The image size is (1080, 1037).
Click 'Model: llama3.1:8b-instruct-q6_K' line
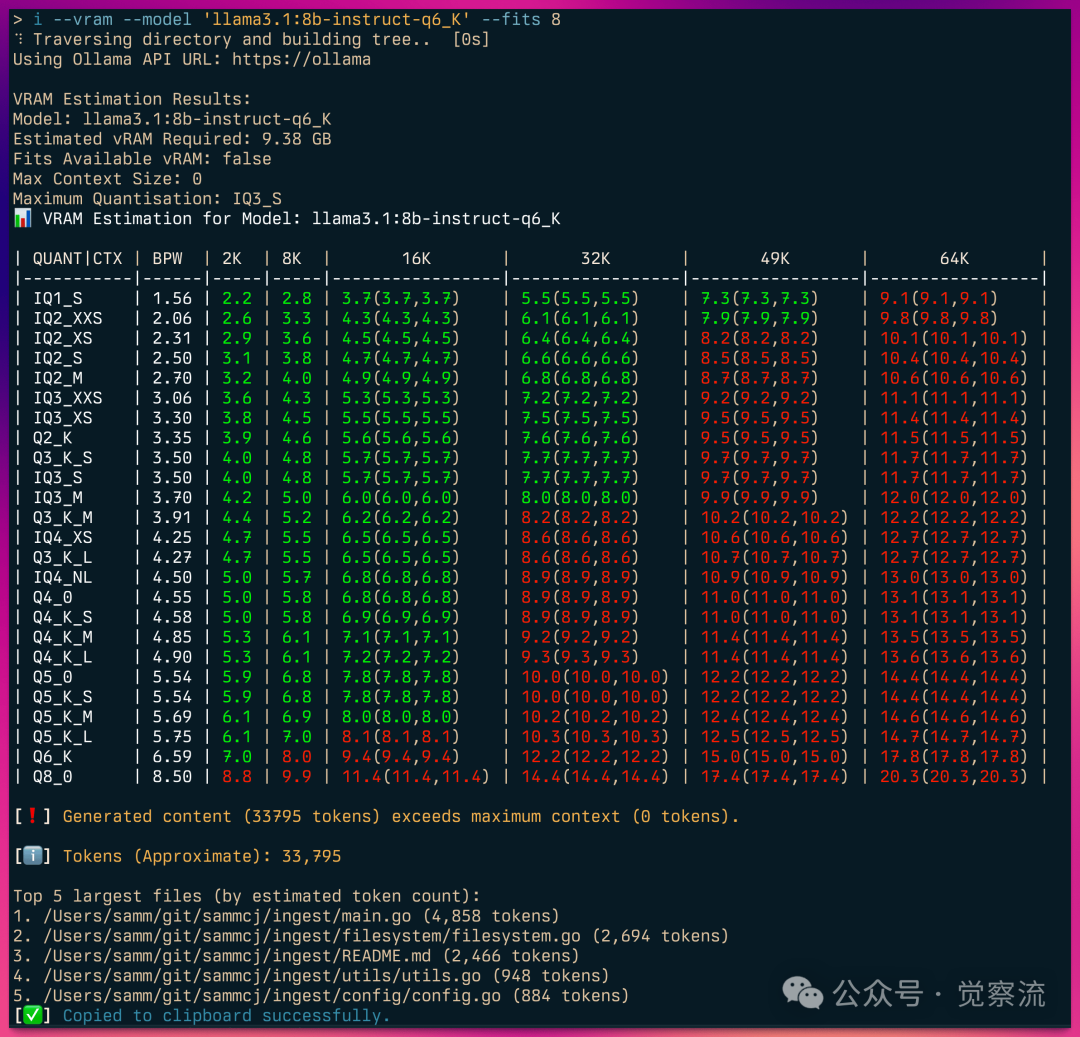point(172,119)
